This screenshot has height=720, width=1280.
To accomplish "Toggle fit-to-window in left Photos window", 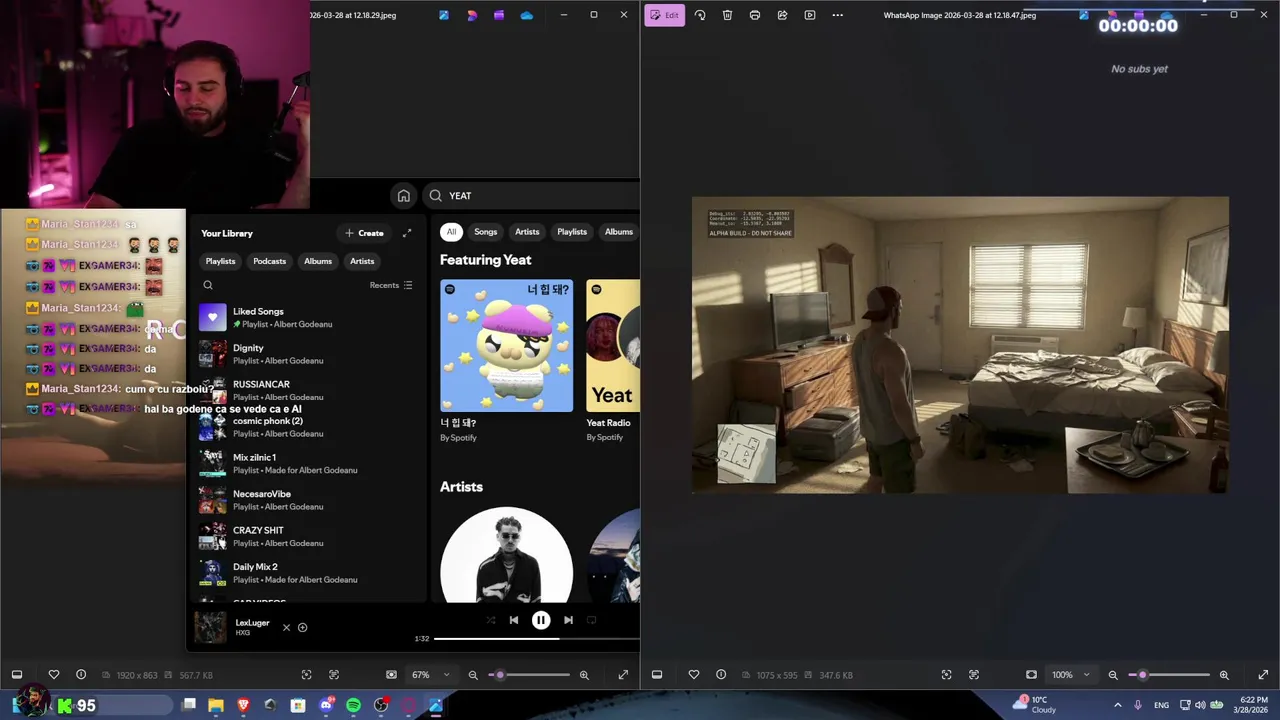I will click(x=391, y=675).
